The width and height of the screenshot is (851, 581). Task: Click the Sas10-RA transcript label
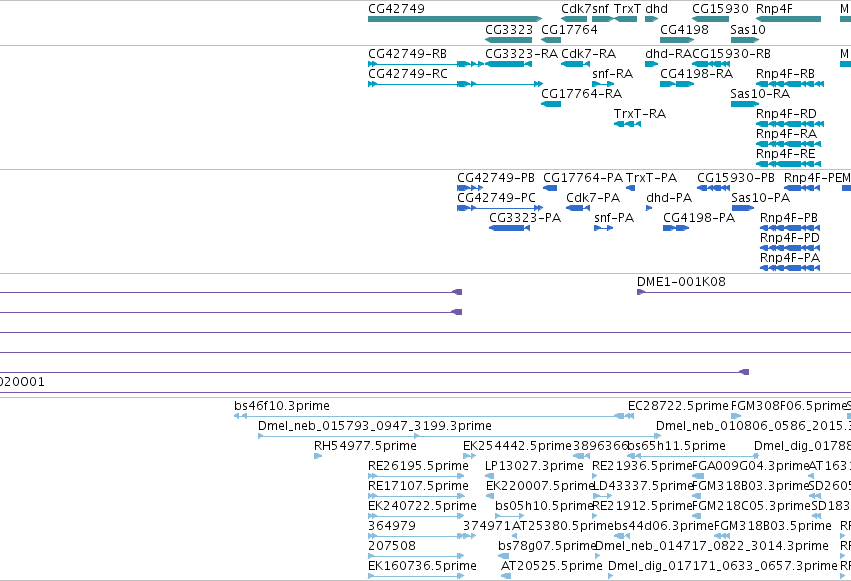760,94
